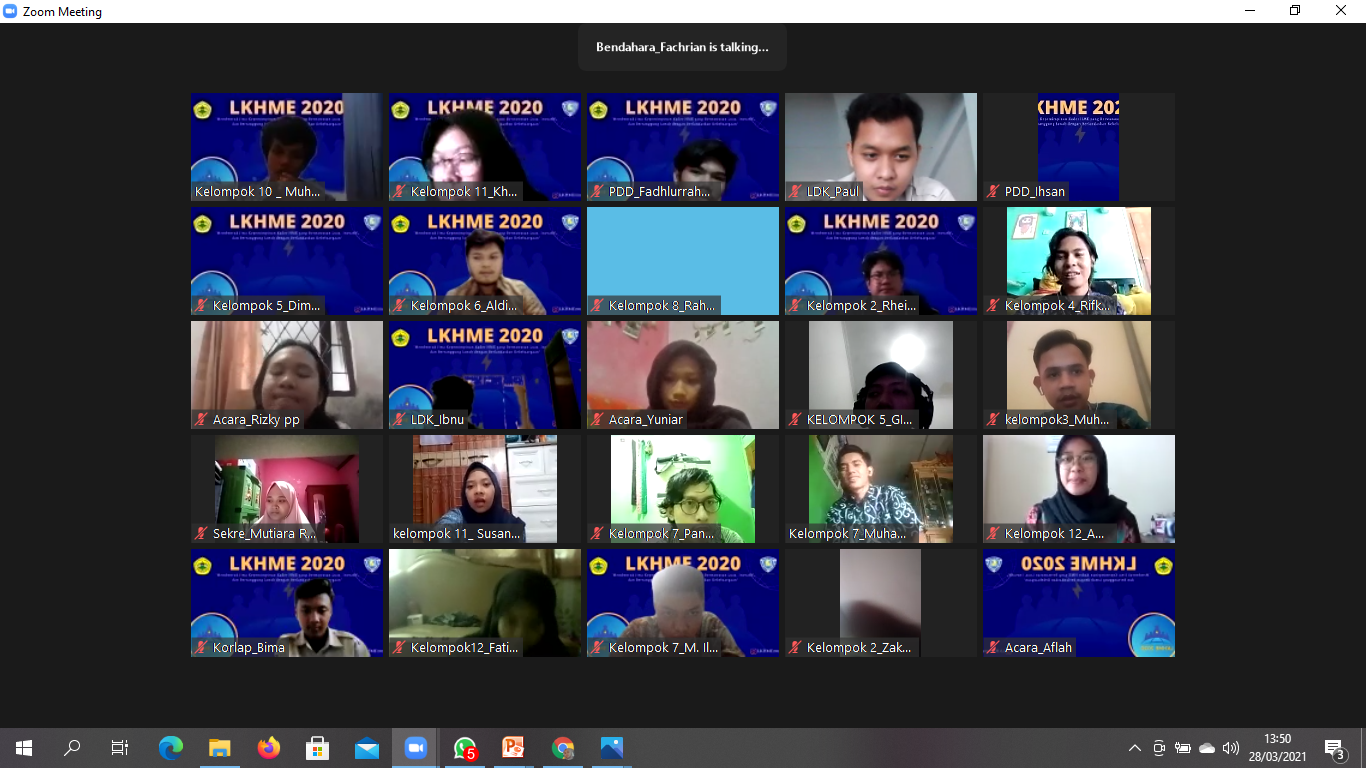The width and height of the screenshot is (1366, 768).
Task: Click the muted mic icon on LDK_Paul
Action: pos(796,192)
